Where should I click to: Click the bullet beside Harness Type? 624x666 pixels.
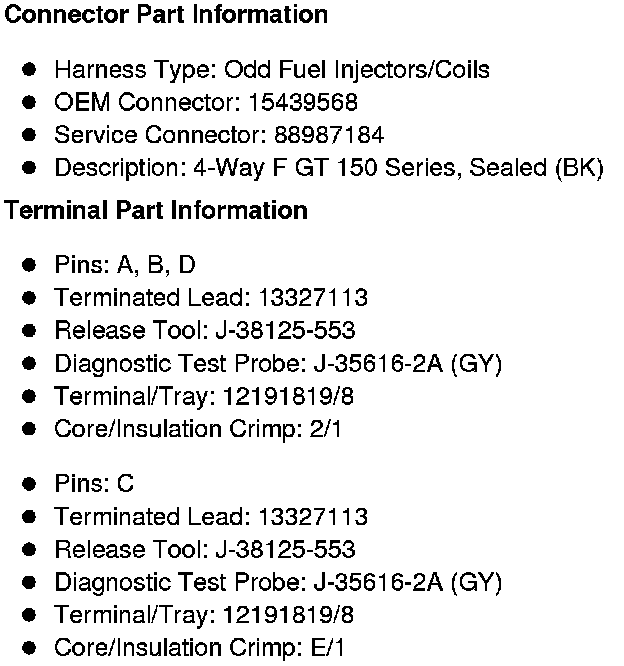(x=30, y=70)
